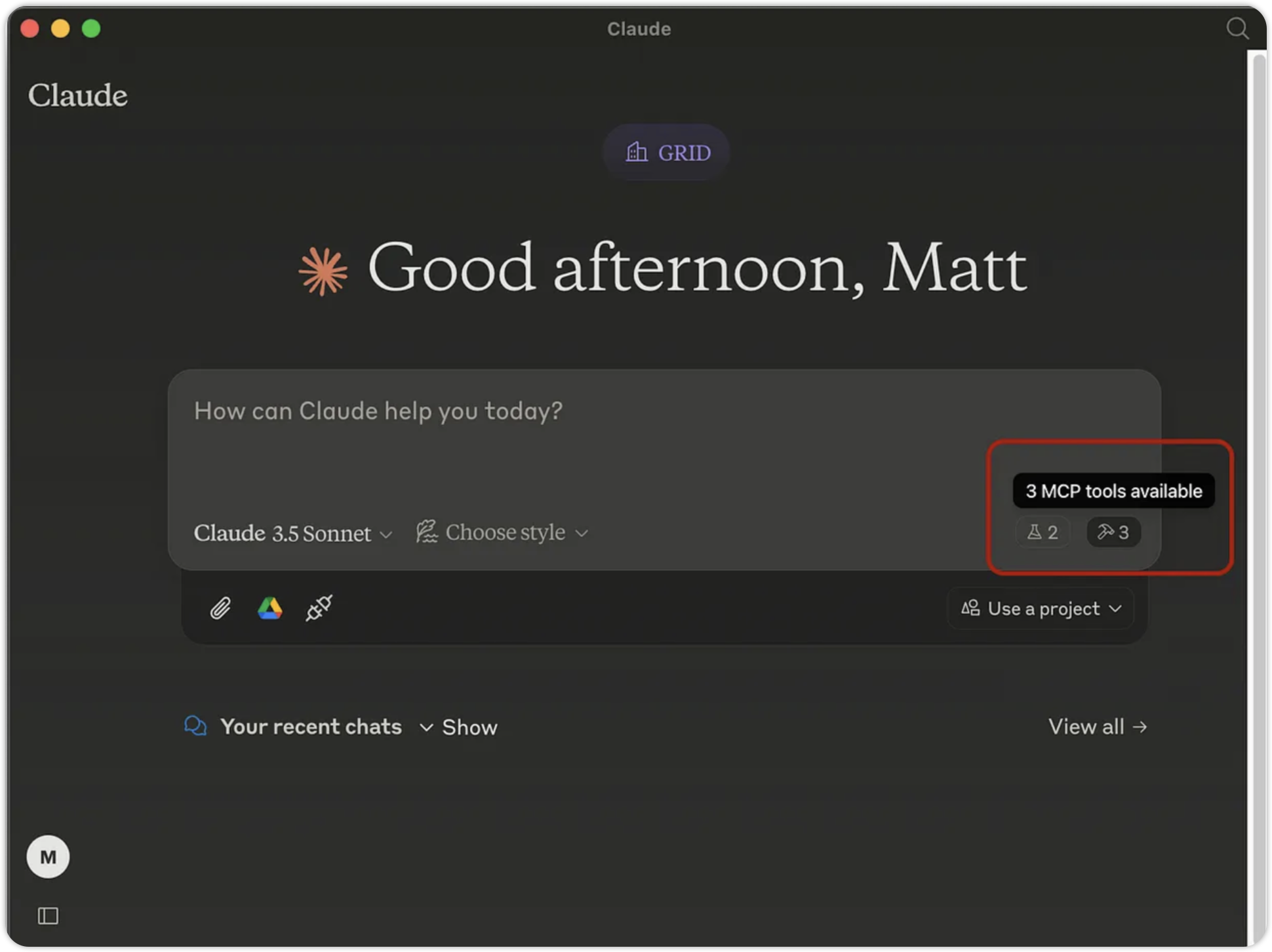Click the plug integrations icon
1272x952 pixels.
(x=319, y=608)
